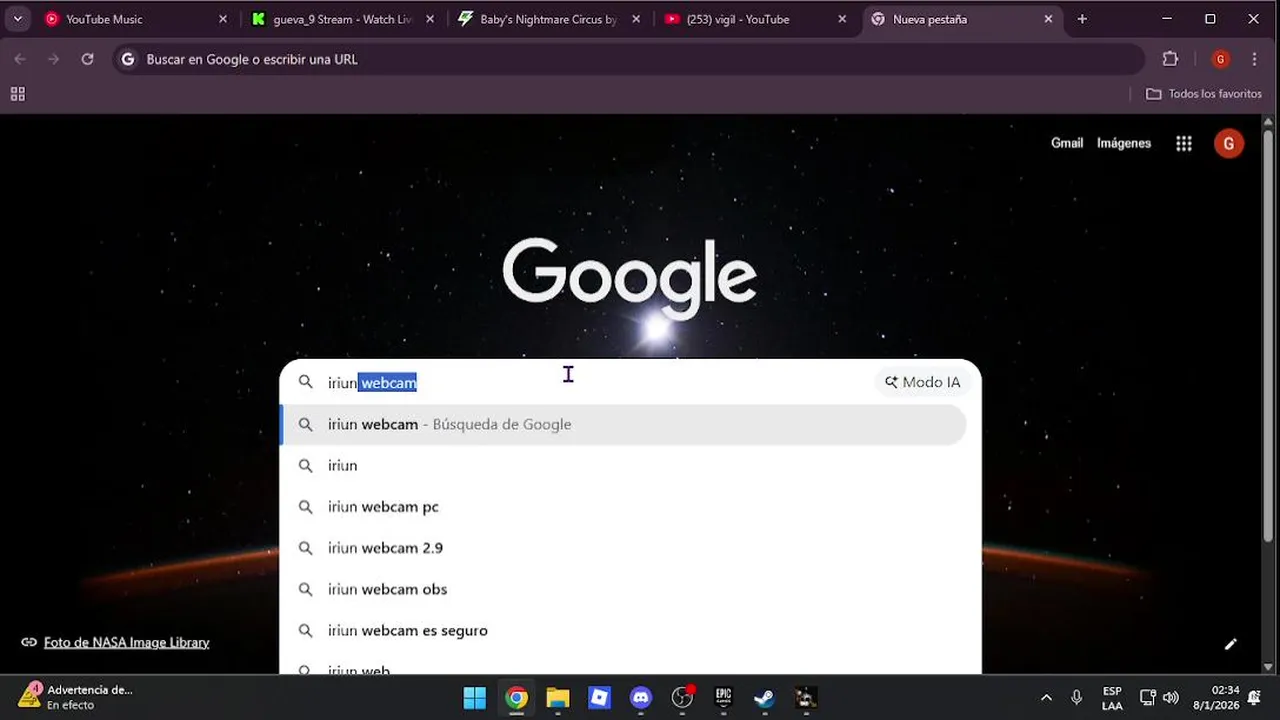
Task: Open File Explorer from taskbar
Action: pos(558,697)
